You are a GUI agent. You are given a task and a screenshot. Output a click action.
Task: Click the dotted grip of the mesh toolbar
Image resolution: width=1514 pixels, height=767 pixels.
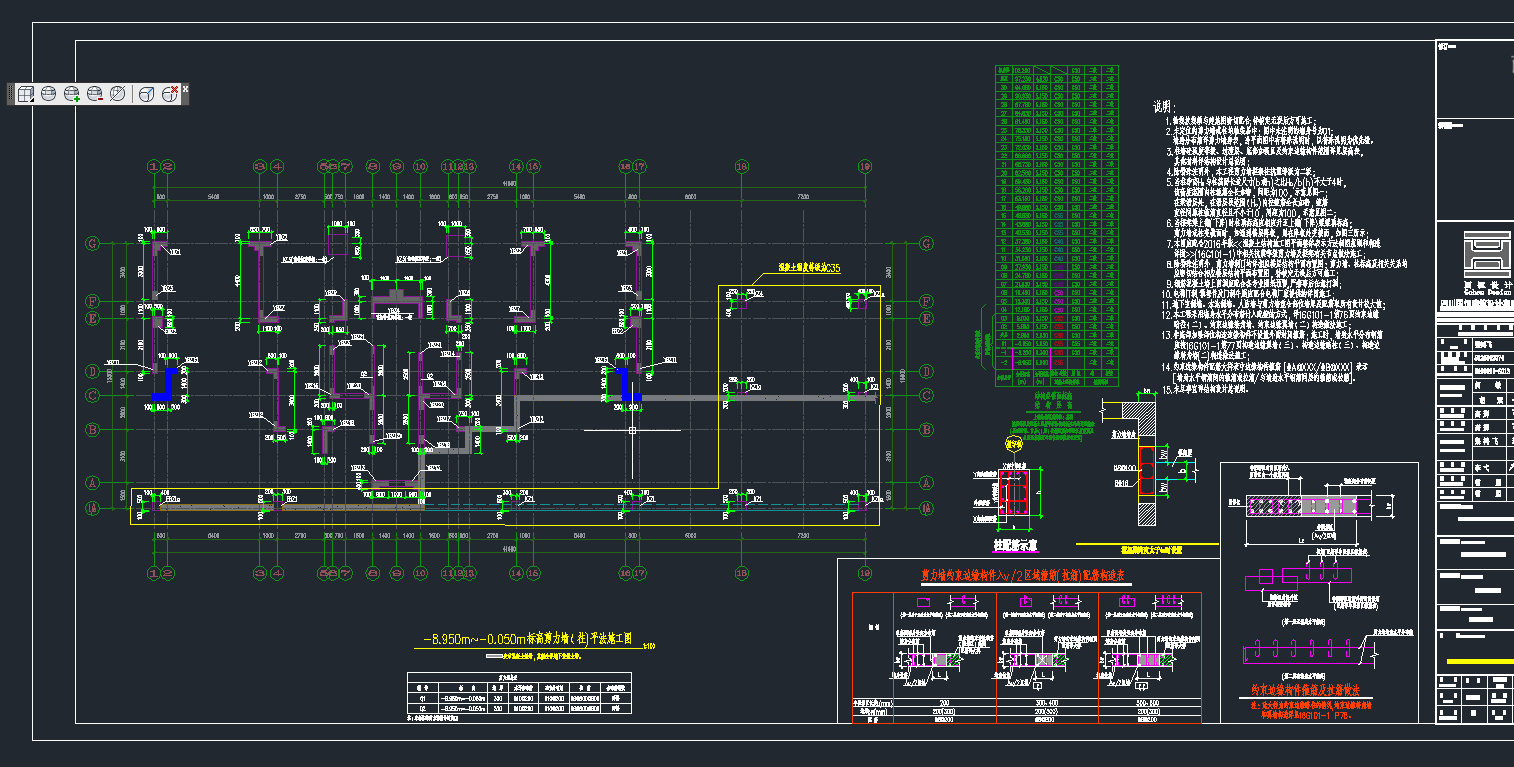coord(11,94)
